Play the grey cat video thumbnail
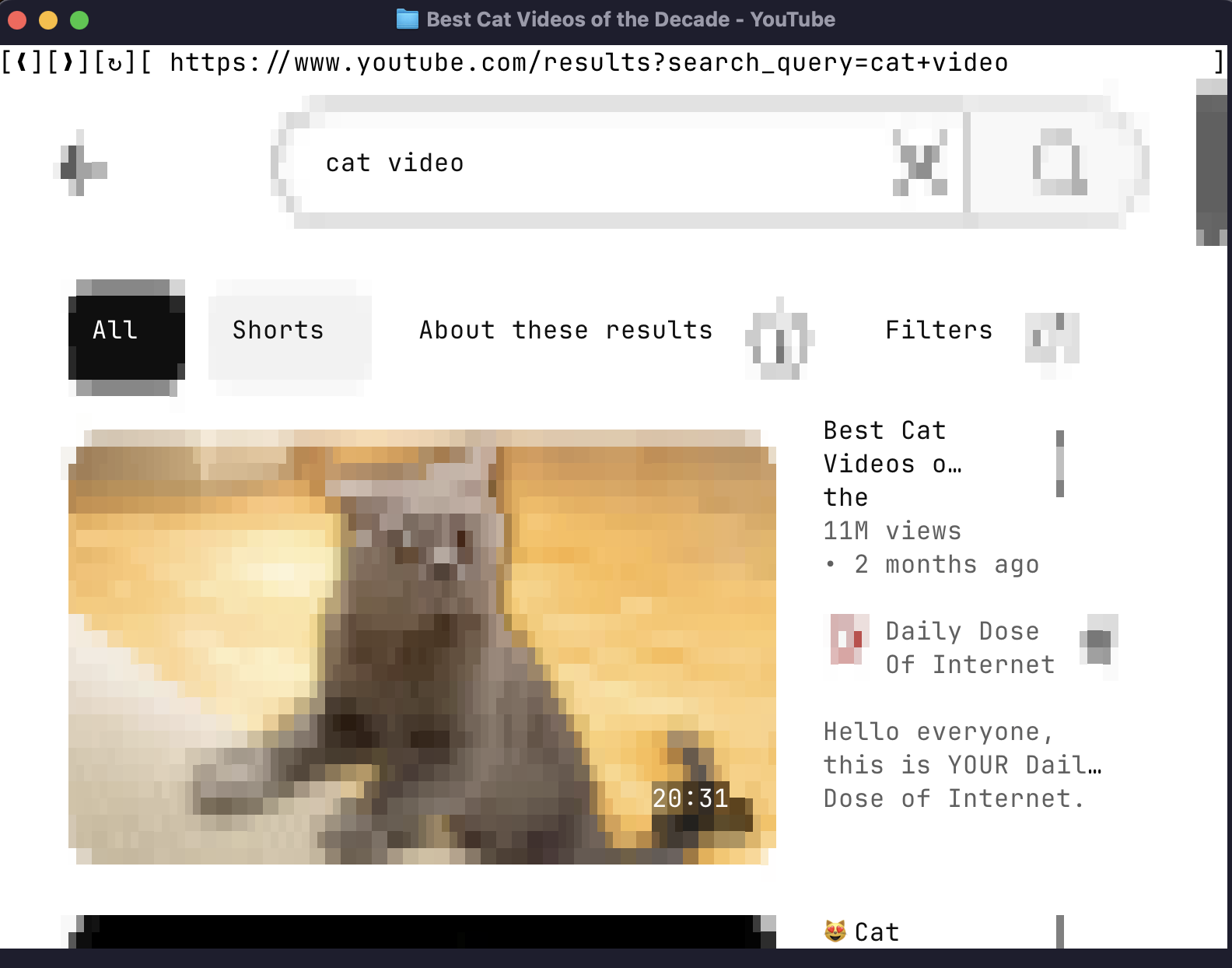The height and width of the screenshot is (968, 1232). 422,647
